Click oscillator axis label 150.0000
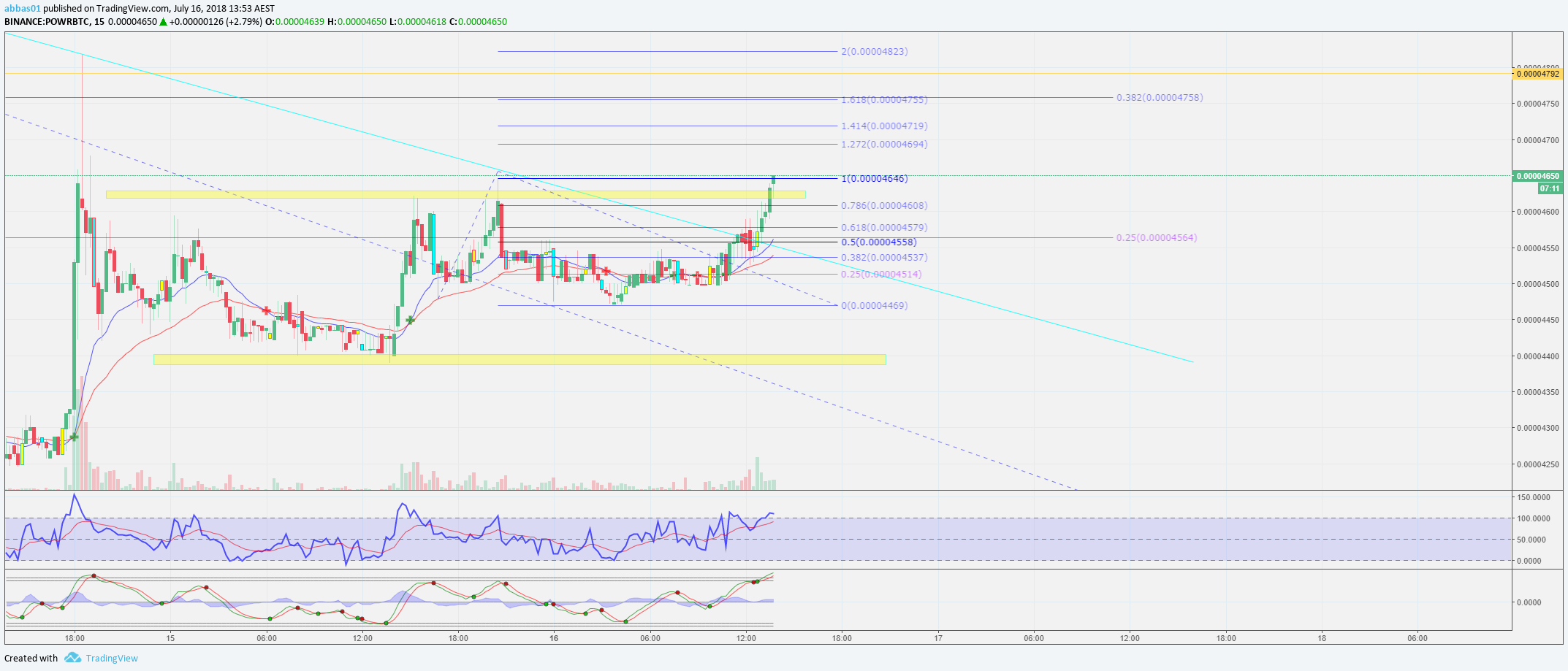This screenshot has height=671, width=1568. (1534, 497)
